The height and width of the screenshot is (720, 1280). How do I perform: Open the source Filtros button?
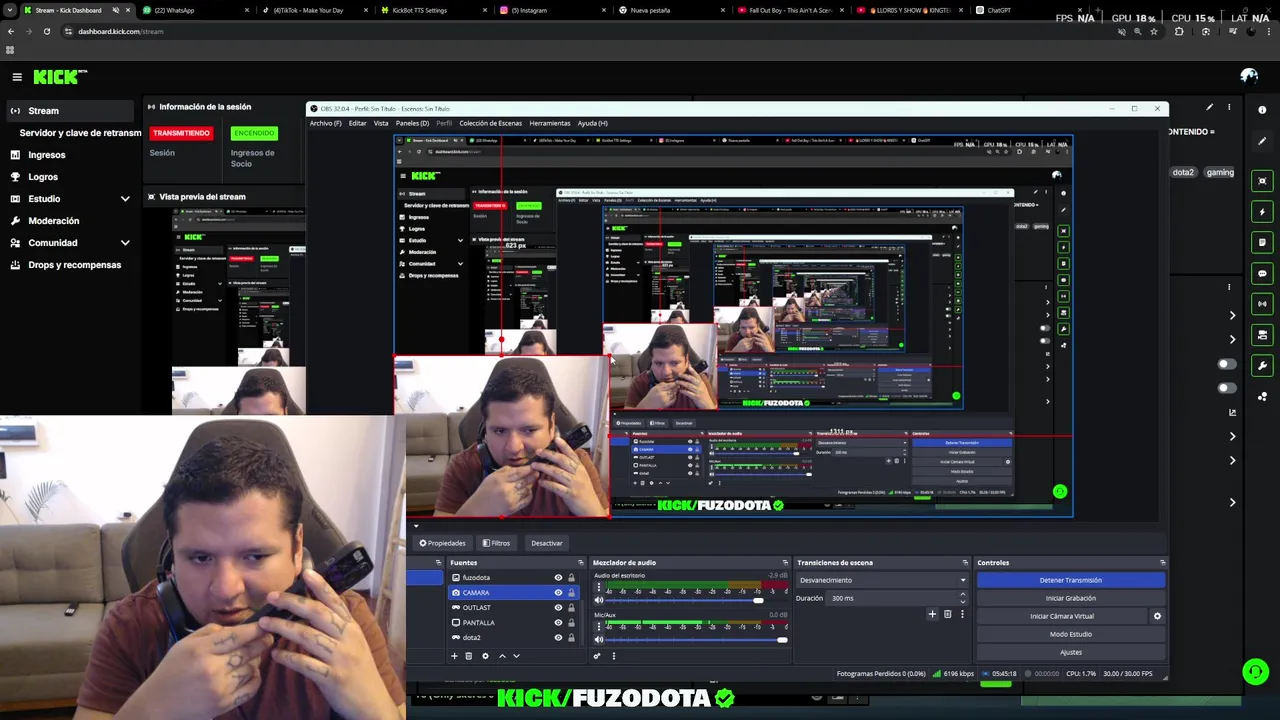click(496, 543)
